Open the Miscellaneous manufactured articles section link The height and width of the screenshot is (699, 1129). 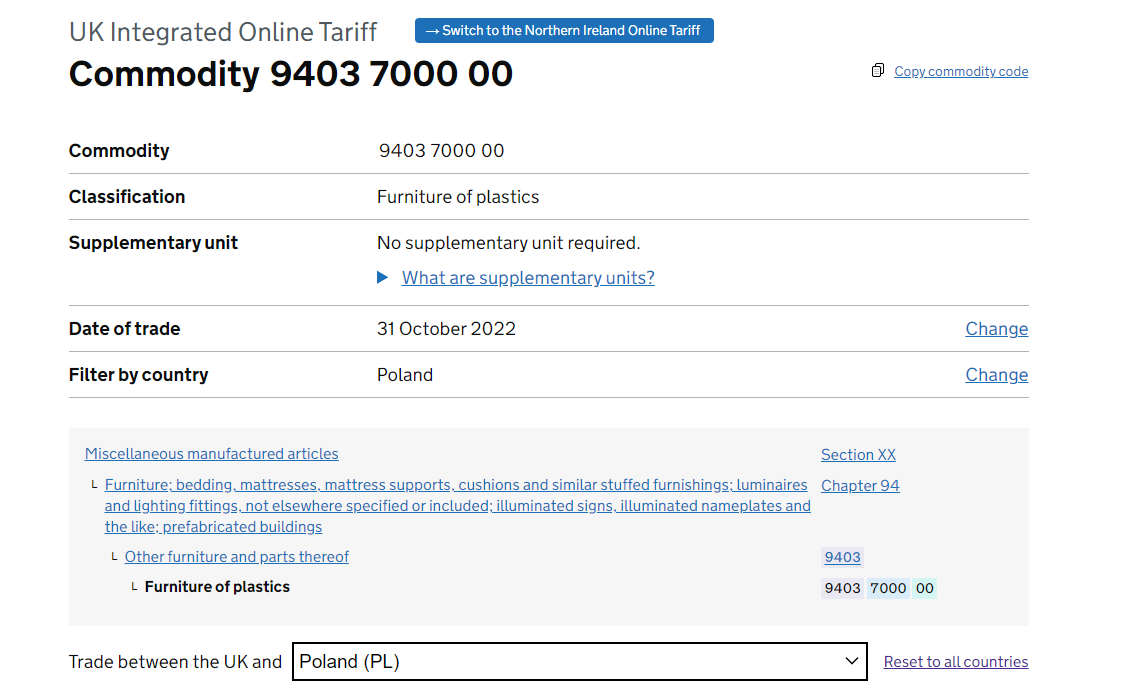[x=212, y=454]
